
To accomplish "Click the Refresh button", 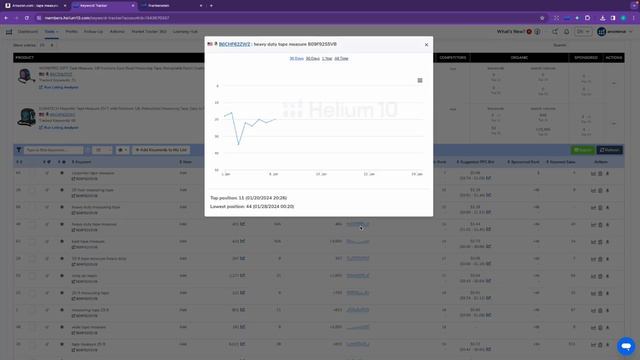I will point(609,150).
